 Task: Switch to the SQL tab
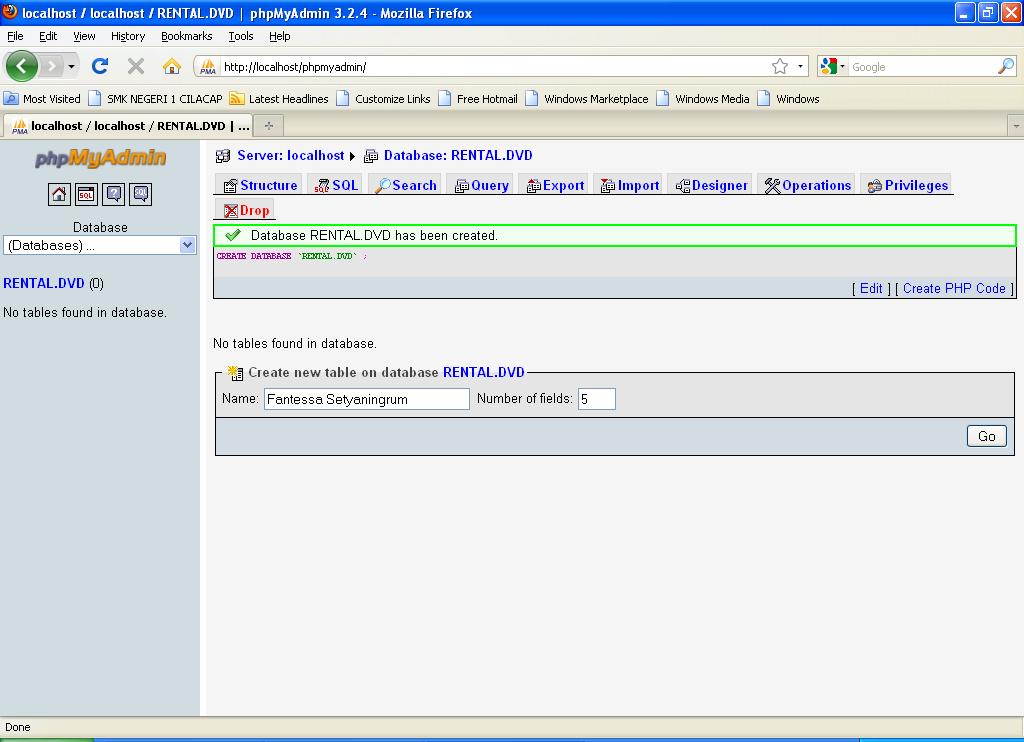336,186
